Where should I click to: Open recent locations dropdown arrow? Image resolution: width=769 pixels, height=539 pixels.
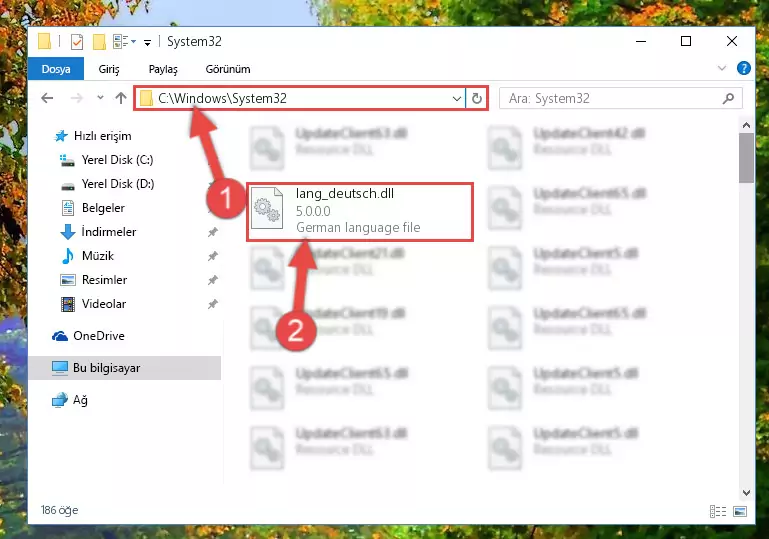[x=101, y=98]
